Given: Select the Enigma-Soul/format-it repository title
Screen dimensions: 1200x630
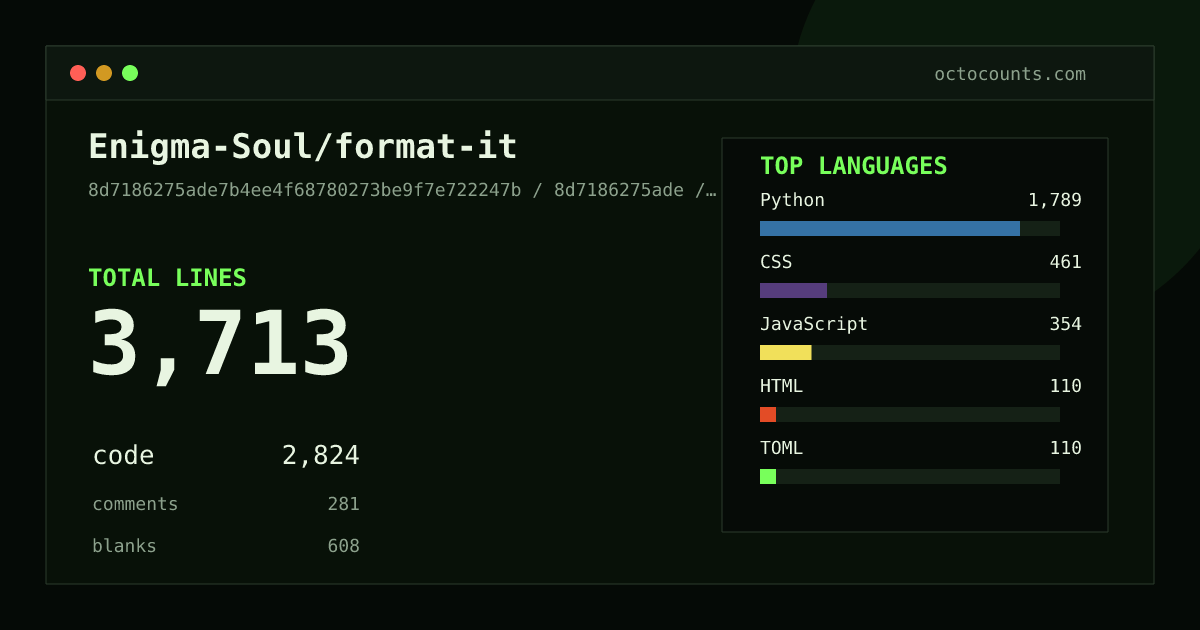Looking at the screenshot, I should (x=303, y=147).
